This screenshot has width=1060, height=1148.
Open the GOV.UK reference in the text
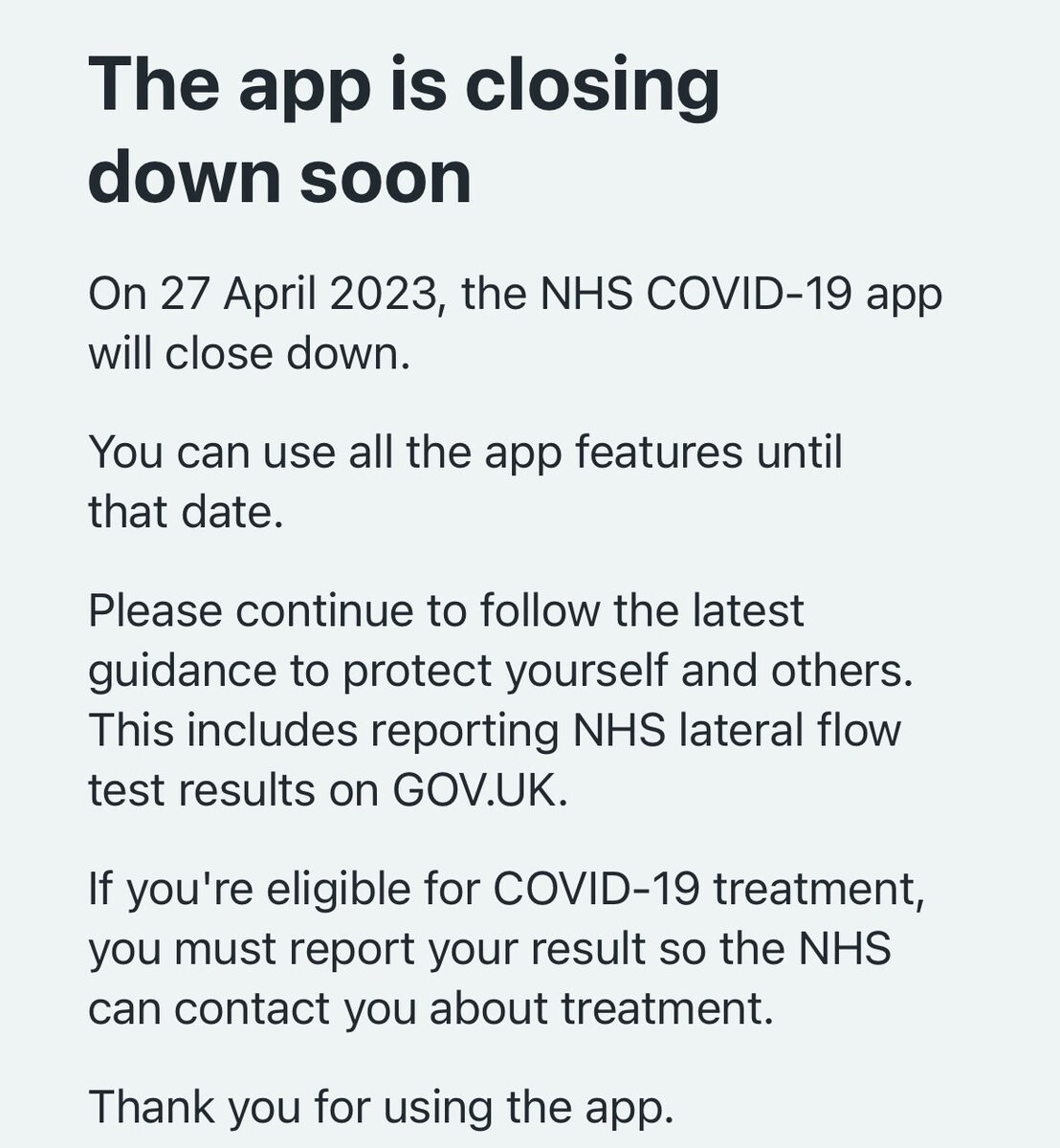click(480, 791)
